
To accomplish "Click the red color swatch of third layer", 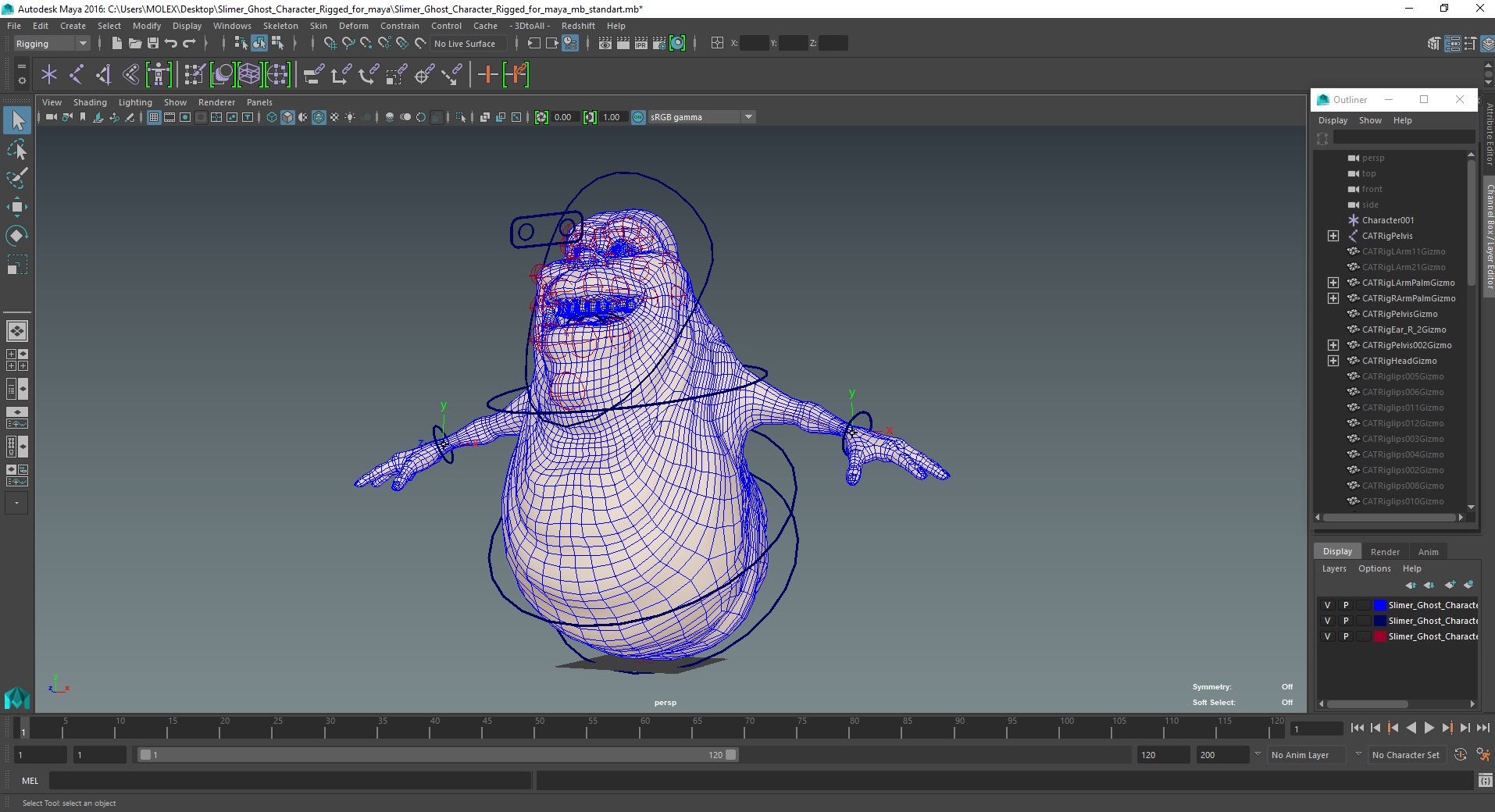I will tap(1379, 636).
